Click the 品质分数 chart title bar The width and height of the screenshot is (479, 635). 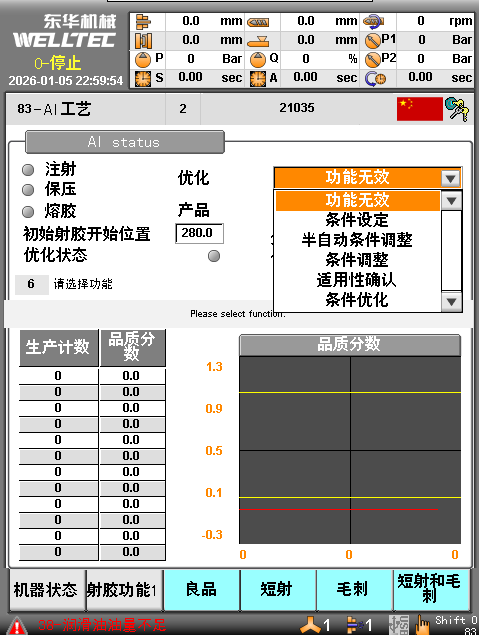(x=350, y=345)
